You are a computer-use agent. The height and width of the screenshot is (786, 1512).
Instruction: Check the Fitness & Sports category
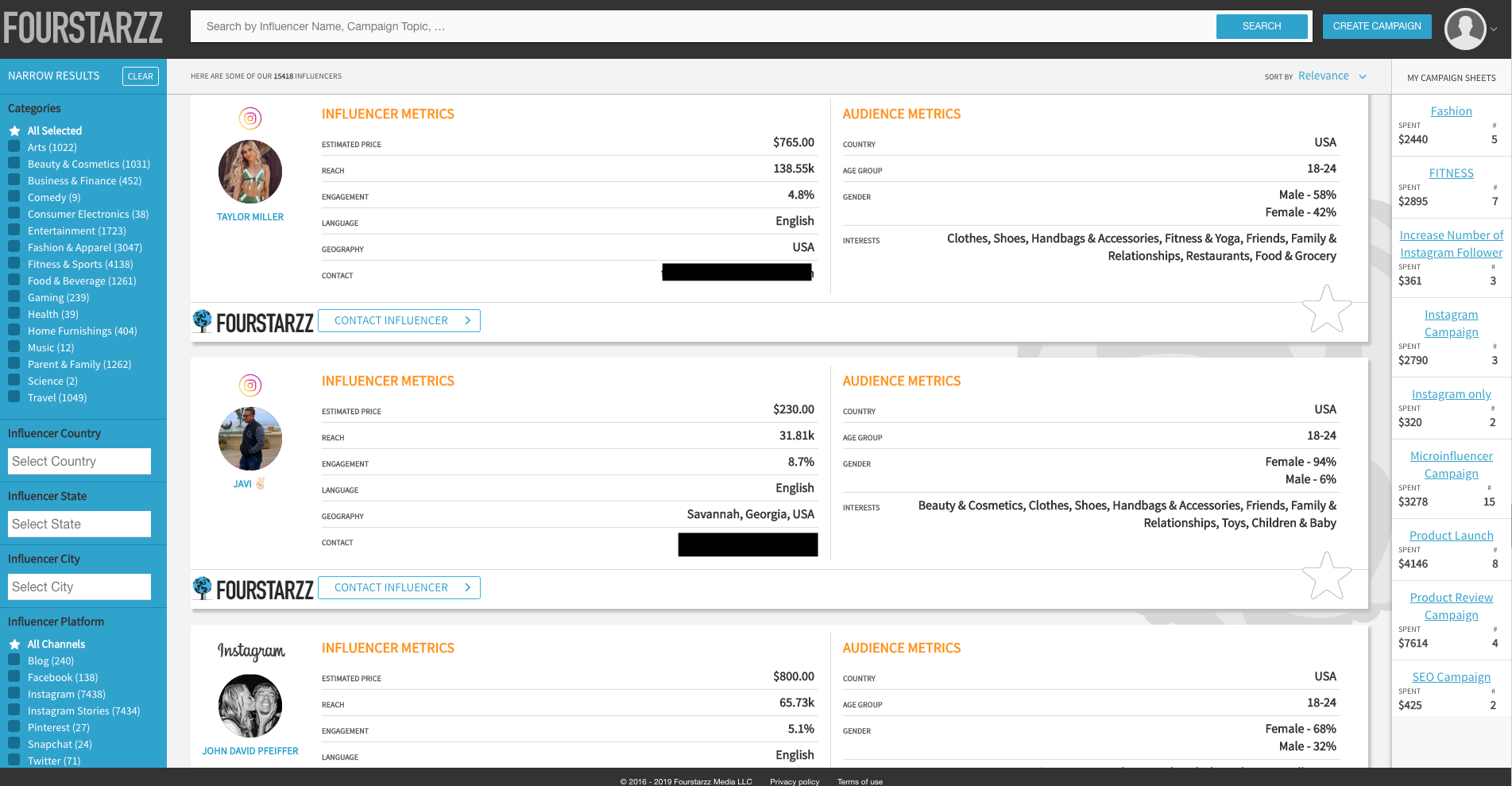pyautogui.click(x=14, y=264)
